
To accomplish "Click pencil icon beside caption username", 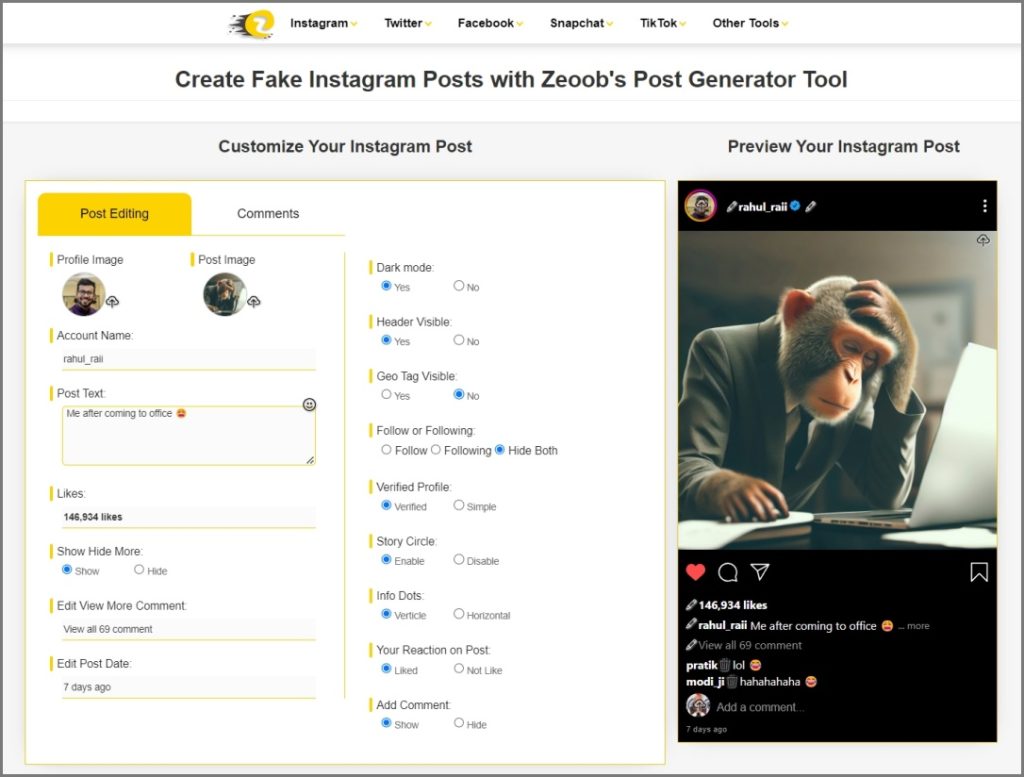I will (691, 624).
